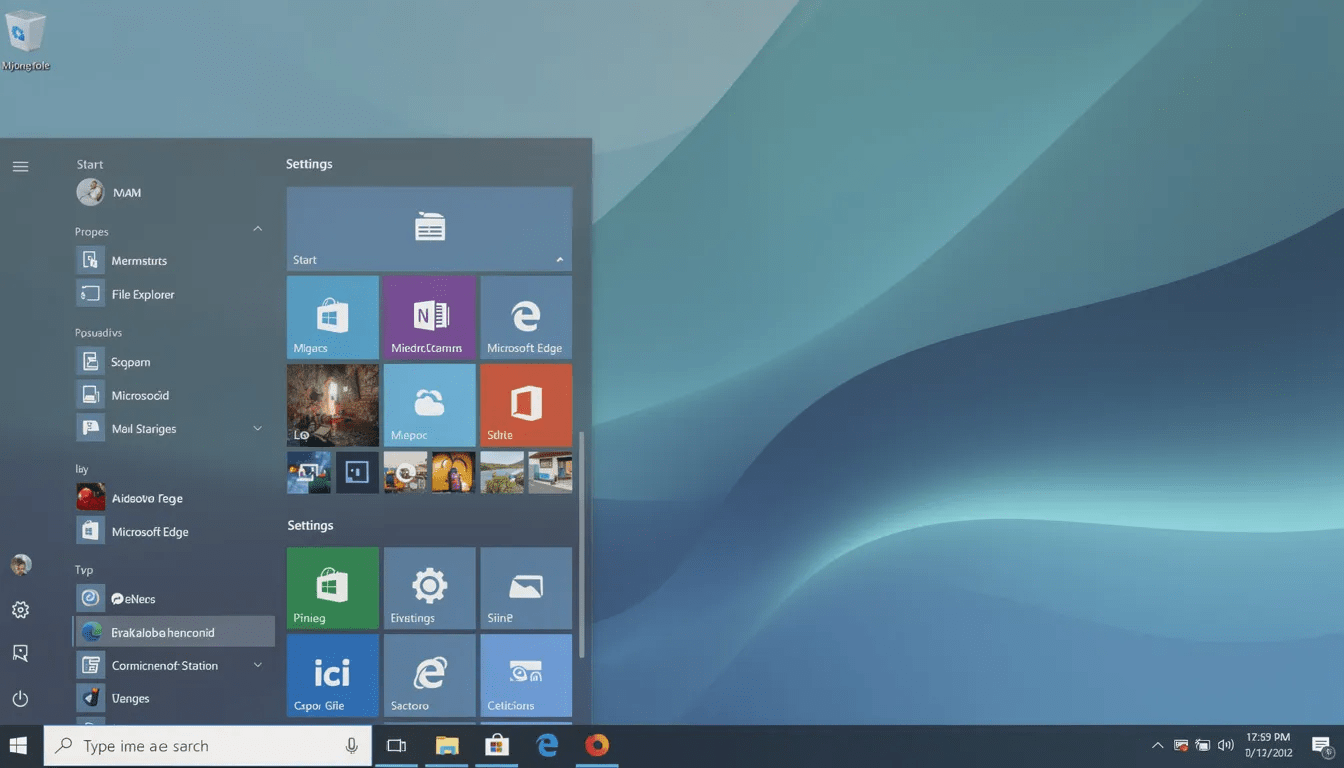The image size is (1344, 768).
Task: Click the Task View taskbar button
Action: pos(396,746)
